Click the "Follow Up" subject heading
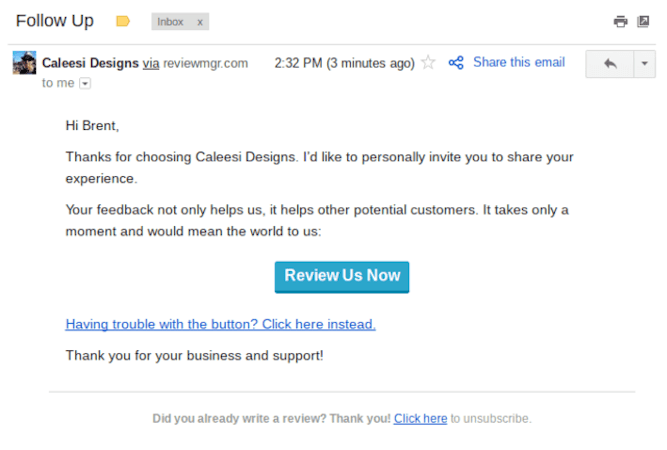Image resolution: width=667 pixels, height=450 pixels. tap(55, 21)
